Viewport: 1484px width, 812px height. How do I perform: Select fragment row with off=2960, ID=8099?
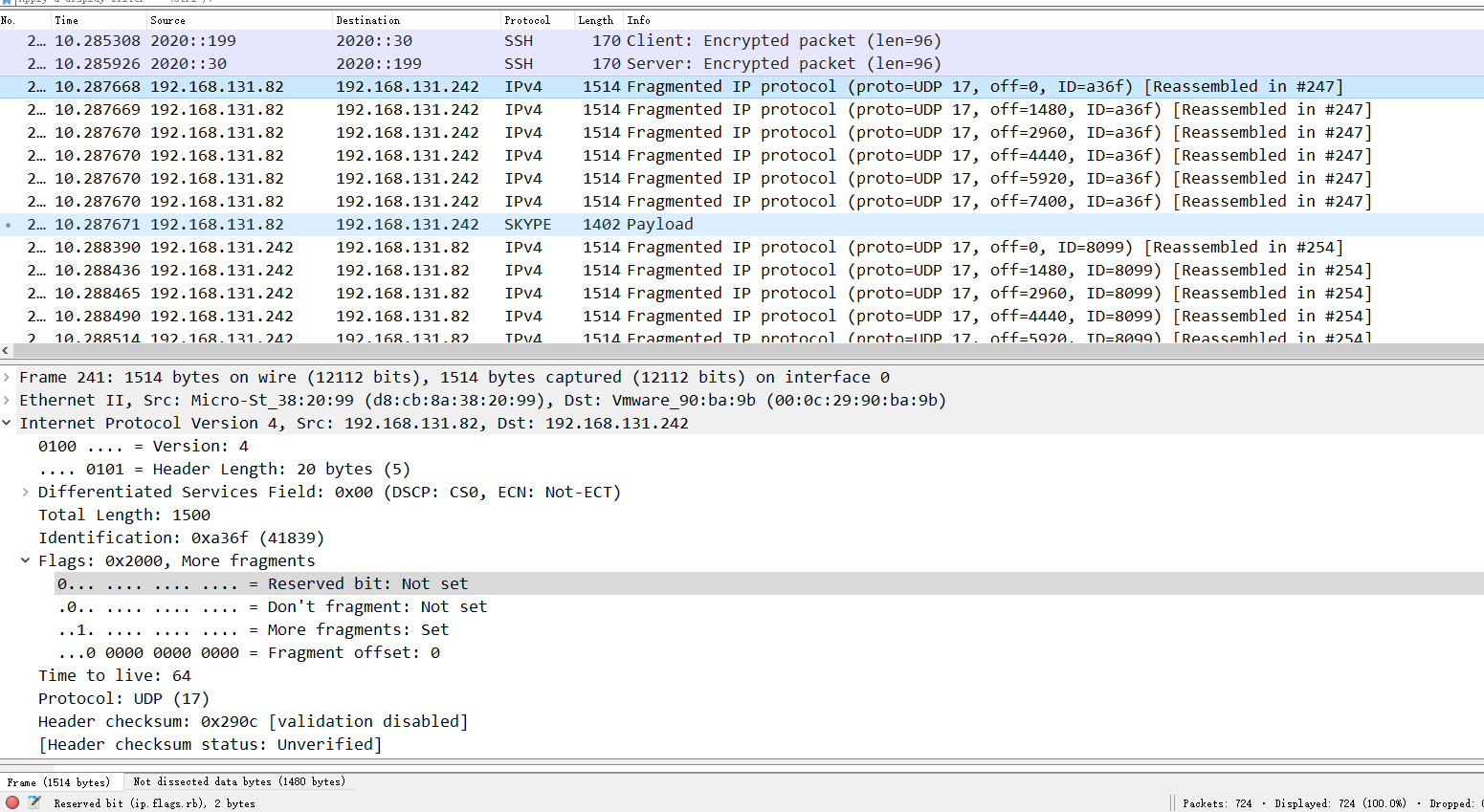tap(742, 293)
